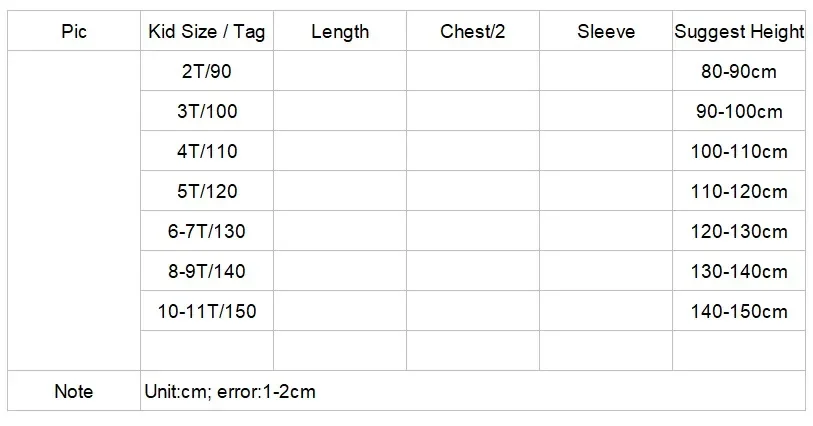Click the 140-150cm height cell
The width and height of the screenshot is (813, 426).
(739, 311)
